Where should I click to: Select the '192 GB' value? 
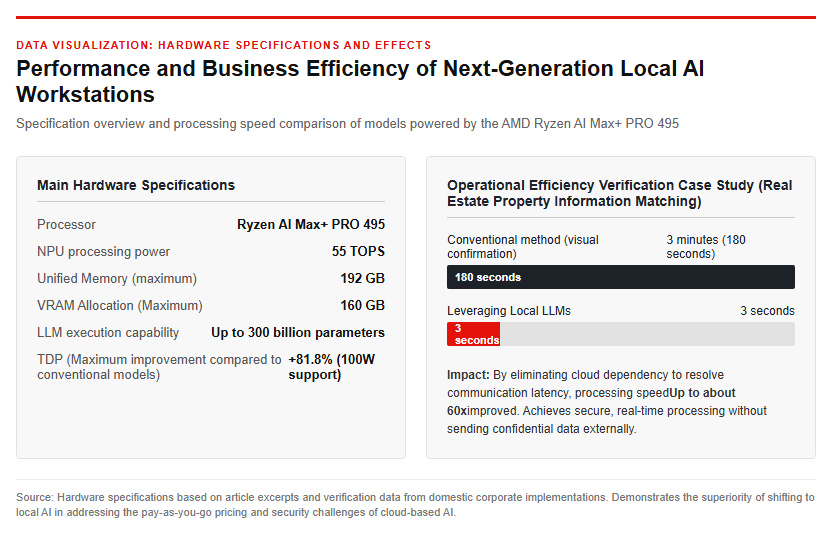[x=362, y=279]
